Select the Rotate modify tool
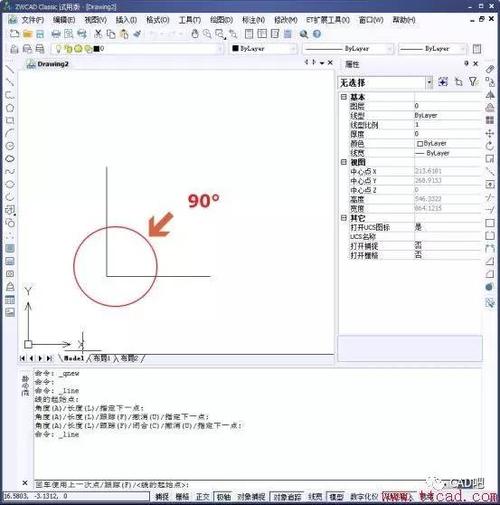The width and height of the screenshot is (500, 505). (490, 146)
